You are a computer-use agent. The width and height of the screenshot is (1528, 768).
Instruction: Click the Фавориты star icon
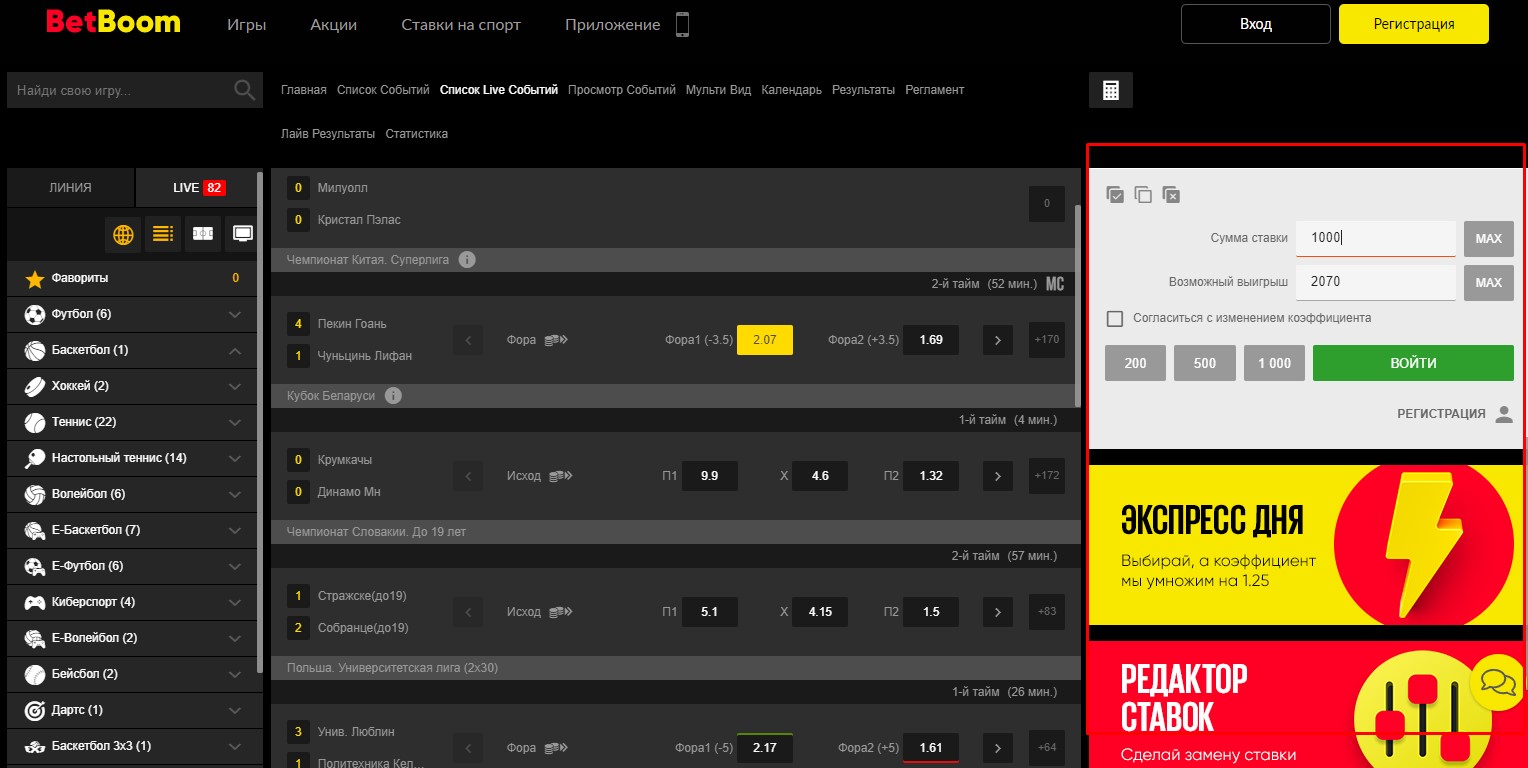(35, 278)
